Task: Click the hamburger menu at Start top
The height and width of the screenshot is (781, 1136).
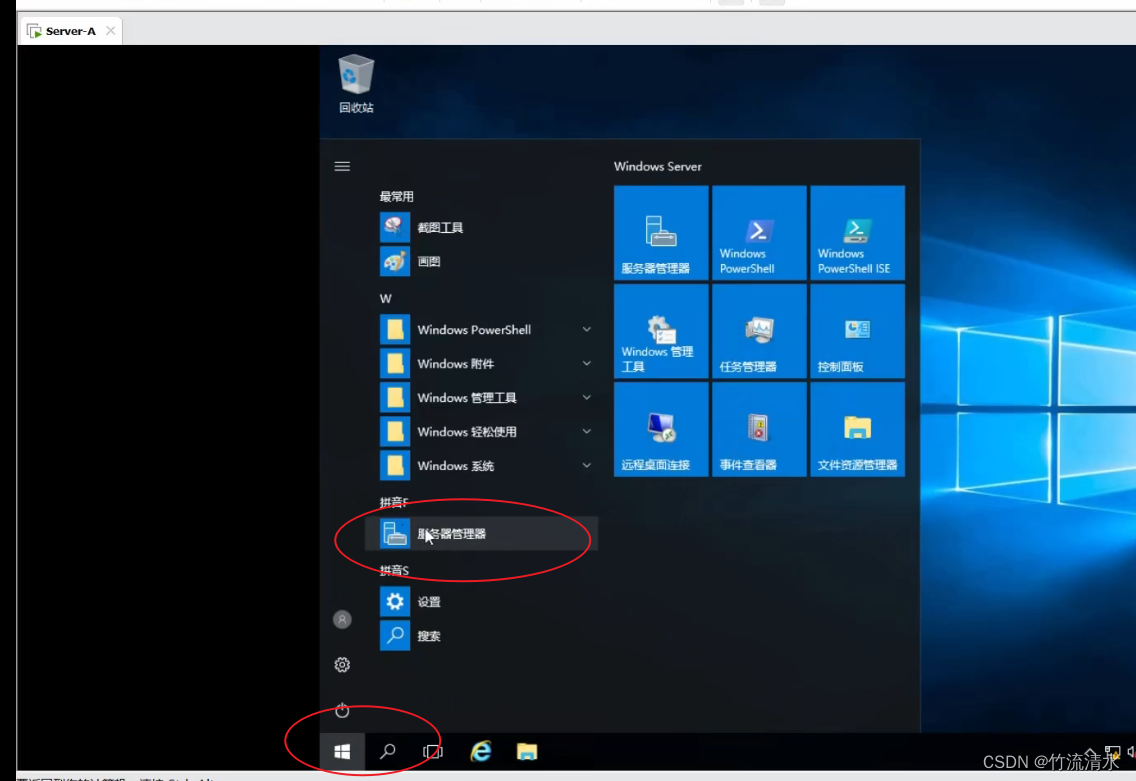Action: pyautogui.click(x=342, y=167)
